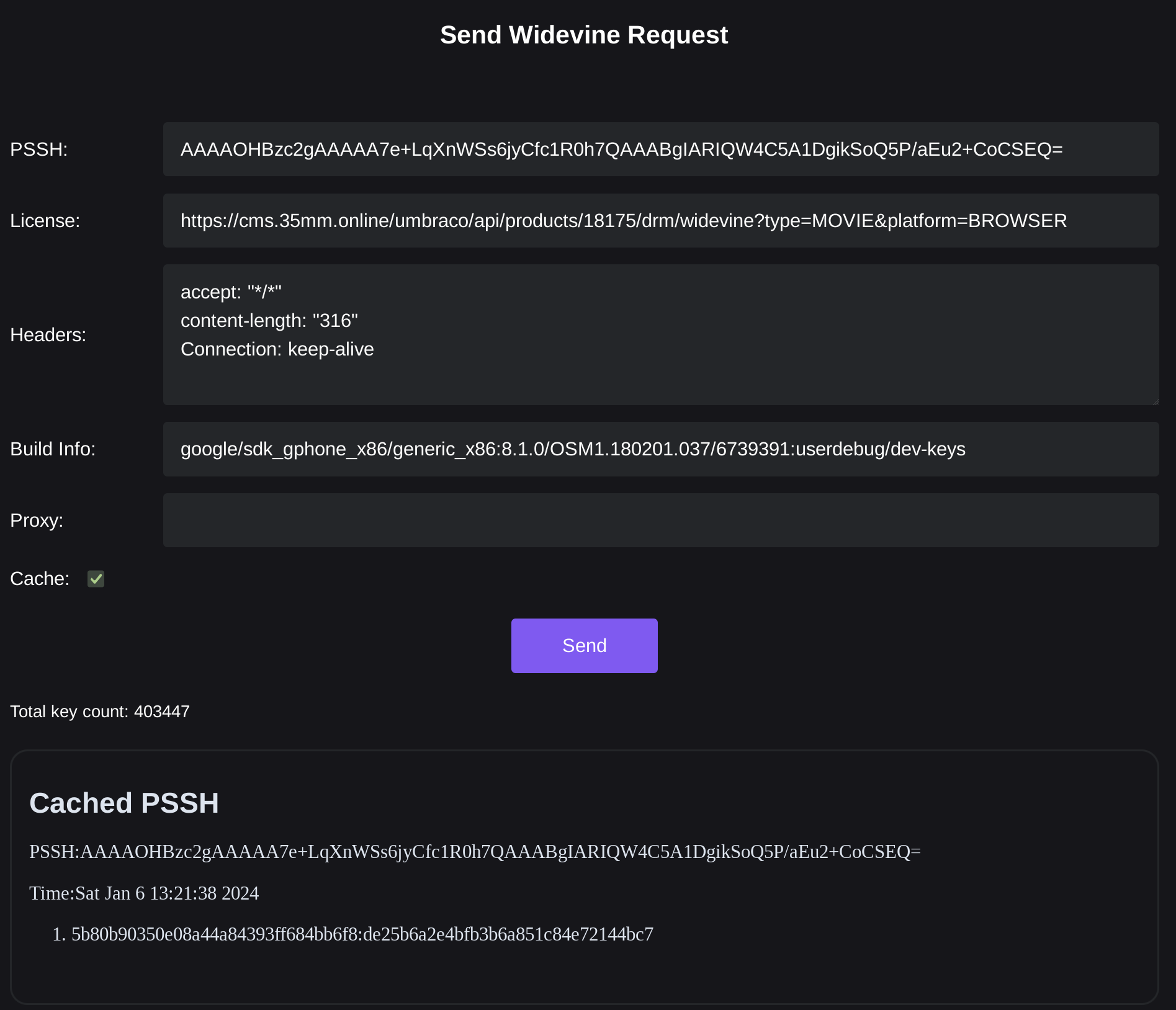The height and width of the screenshot is (1010, 1176).
Task: Click into the License URL field
Action: (x=660, y=221)
